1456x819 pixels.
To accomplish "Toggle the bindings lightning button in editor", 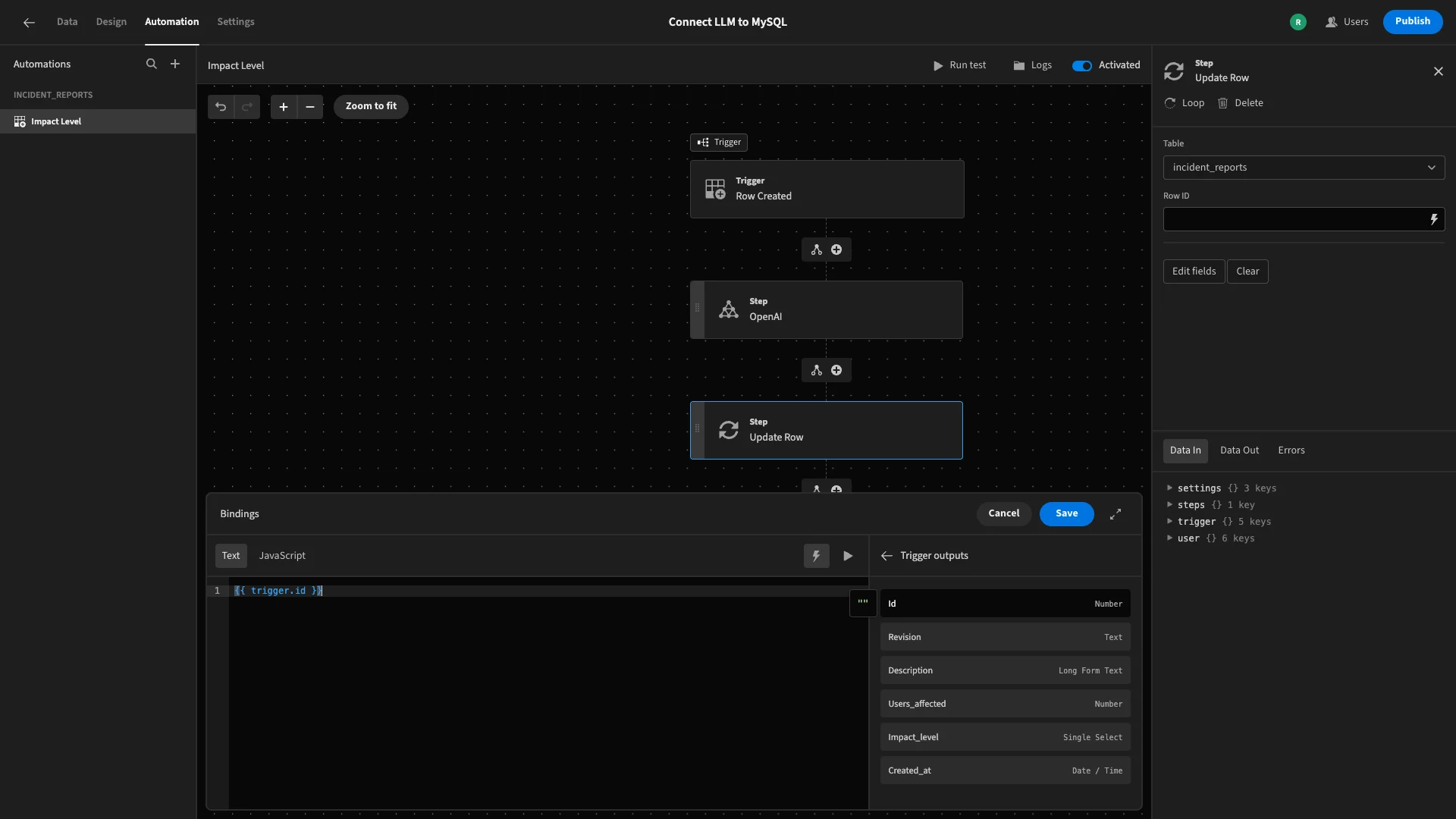I will pyautogui.click(x=817, y=556).
